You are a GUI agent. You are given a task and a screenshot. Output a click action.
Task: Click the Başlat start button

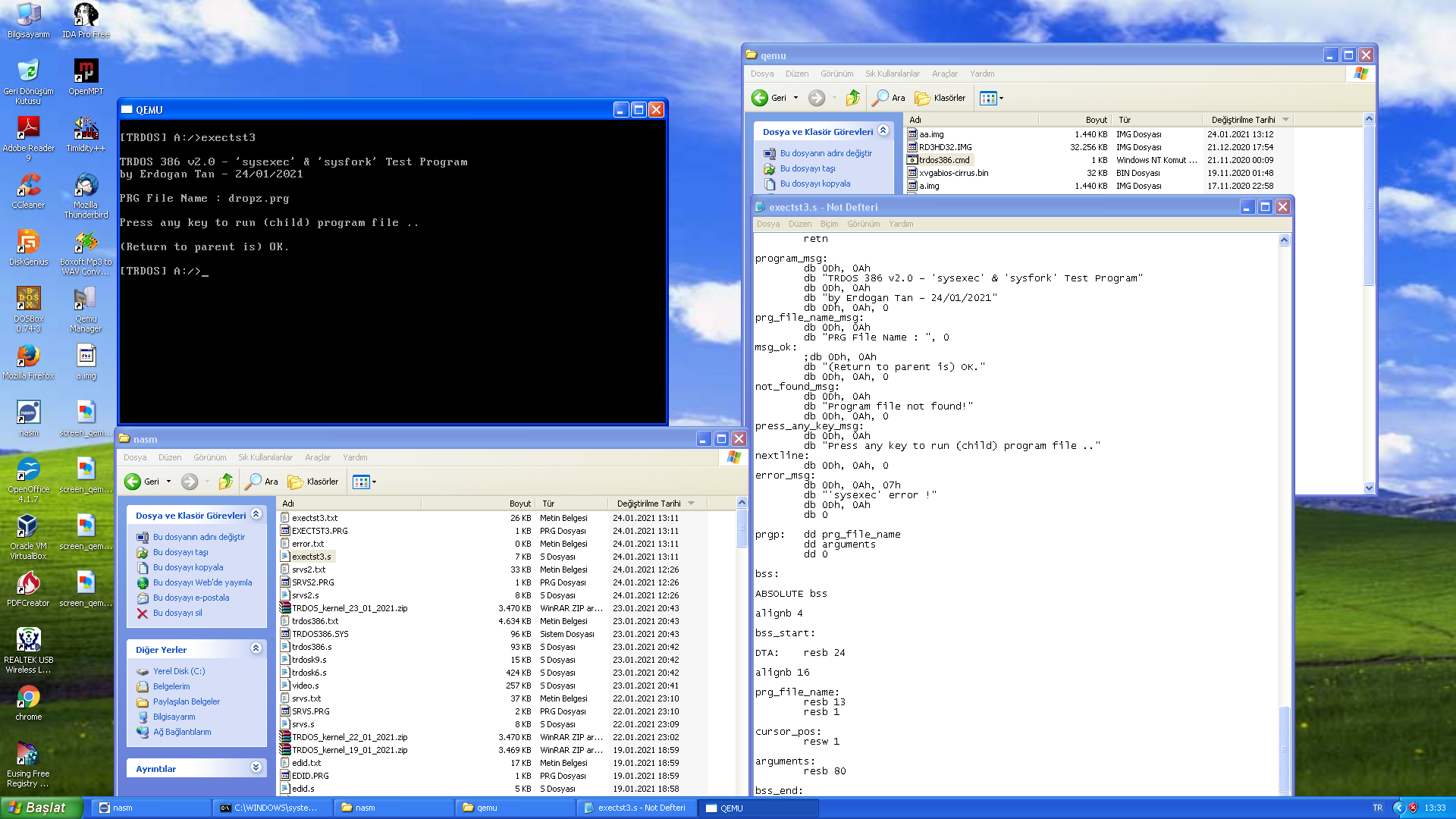(x=41, y=808)
